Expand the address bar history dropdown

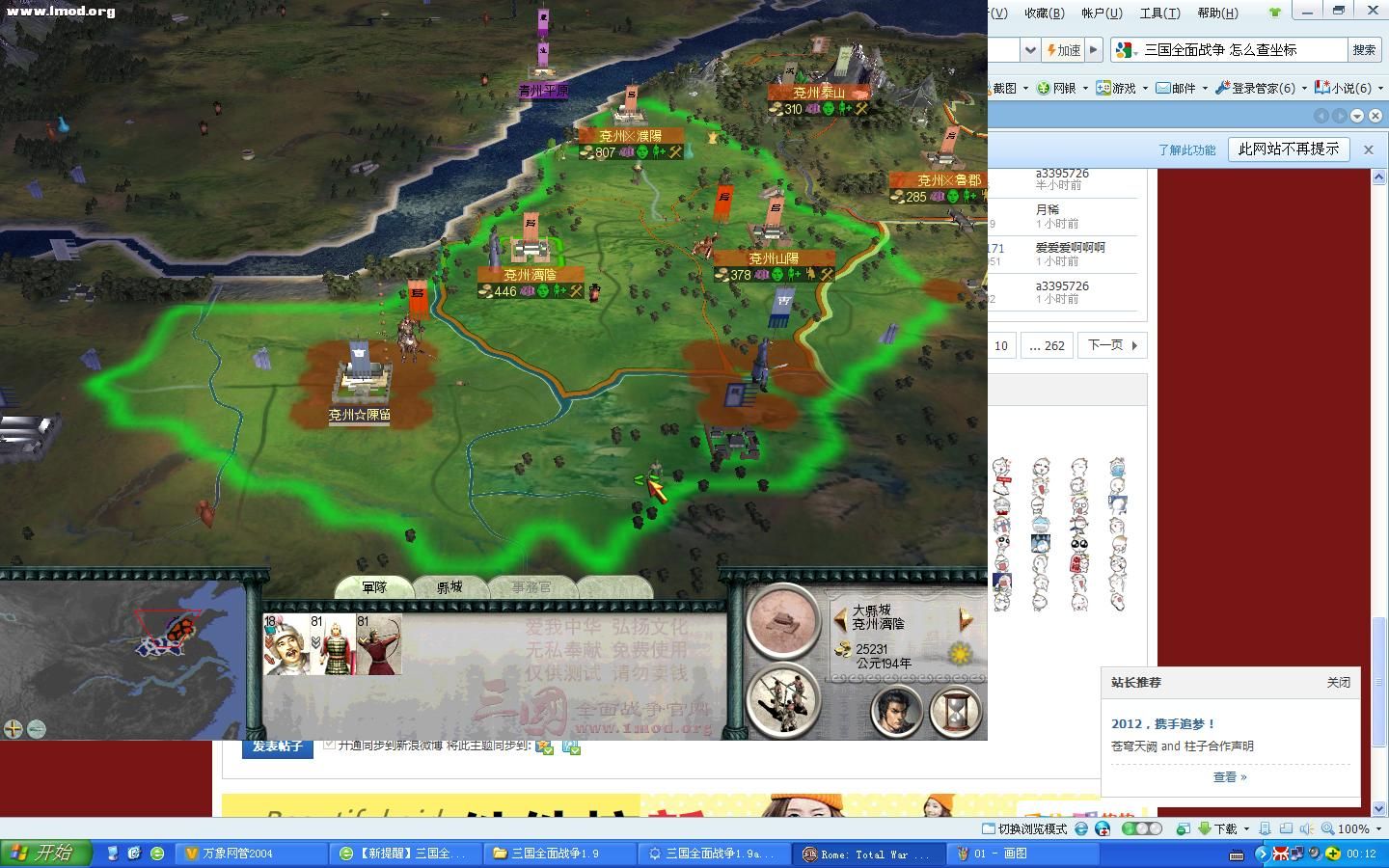[x=1030, y=50]
